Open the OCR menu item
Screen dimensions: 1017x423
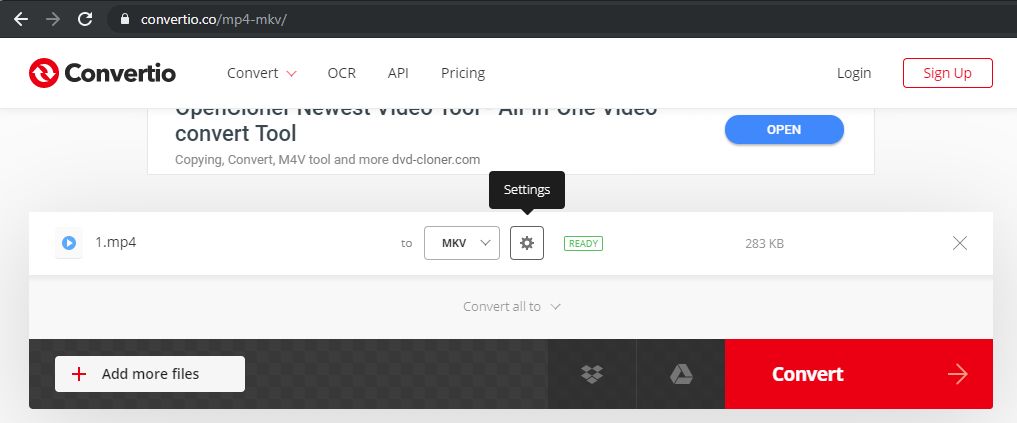(342, 73)
